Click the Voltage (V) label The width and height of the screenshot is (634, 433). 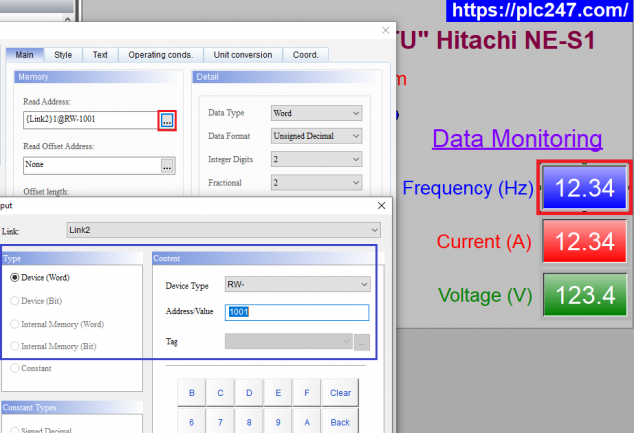click(485, 295)
